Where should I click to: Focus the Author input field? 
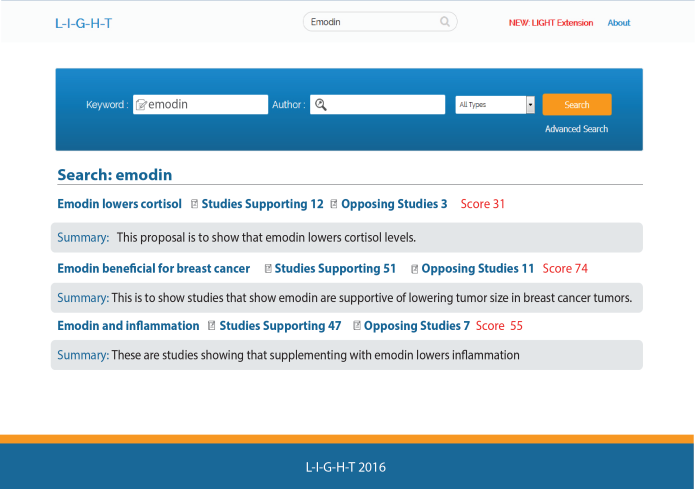click(x=377, y=105)
